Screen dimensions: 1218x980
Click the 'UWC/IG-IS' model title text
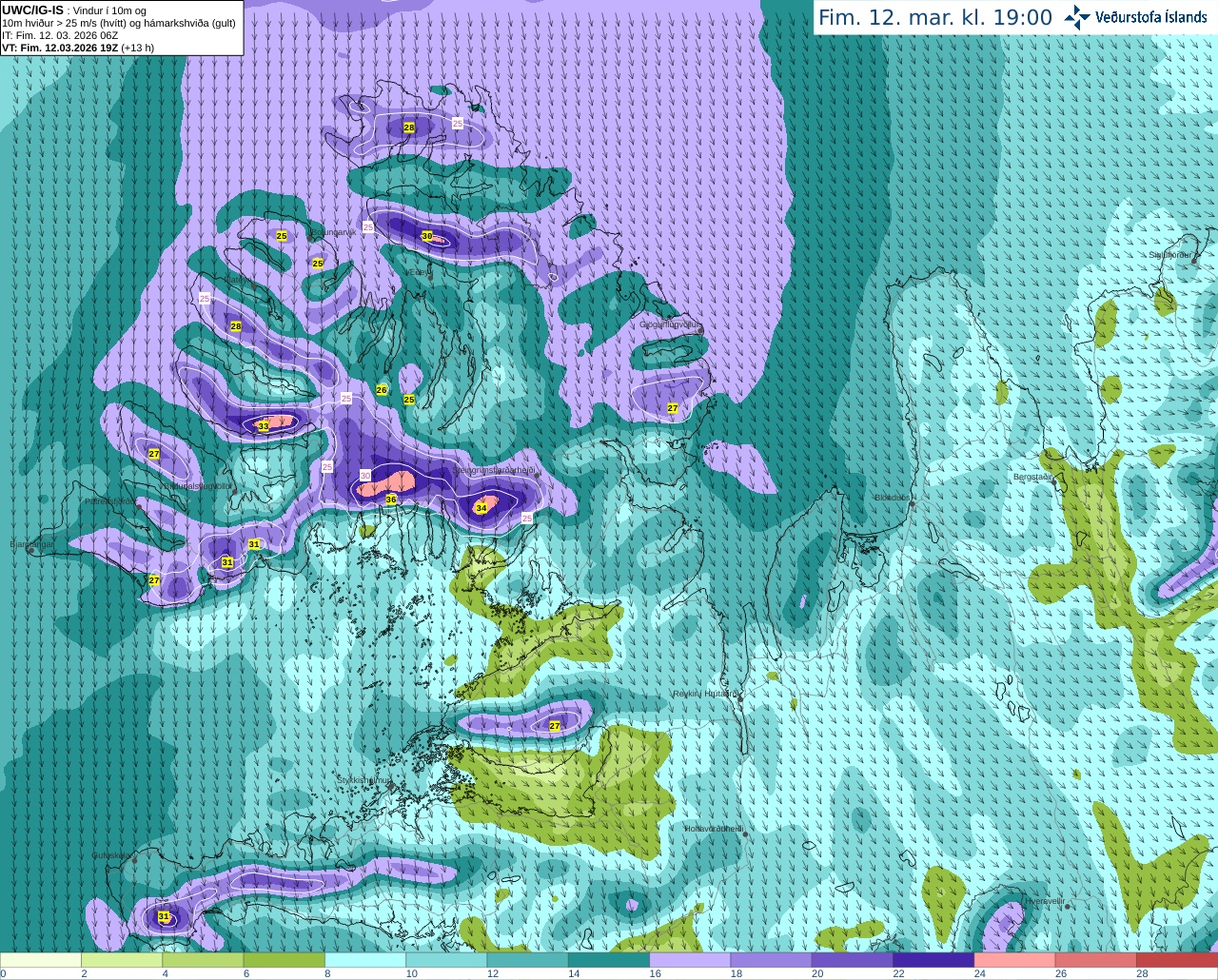(32, 10)
